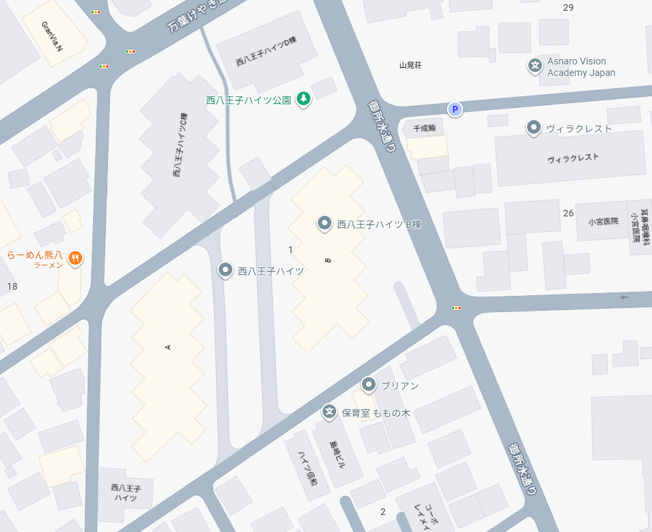Click the ブリアン place marker pin

[x=368, y=385]
